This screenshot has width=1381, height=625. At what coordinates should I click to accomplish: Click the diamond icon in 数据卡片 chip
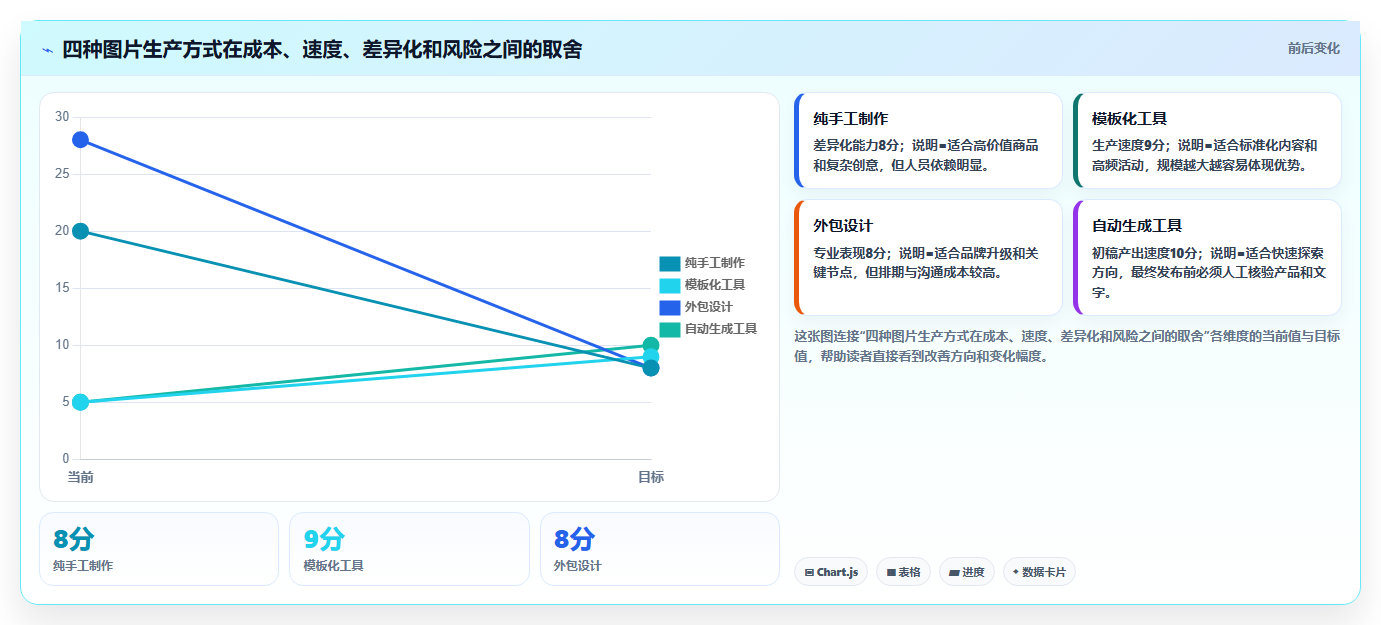pos(1015,572)
